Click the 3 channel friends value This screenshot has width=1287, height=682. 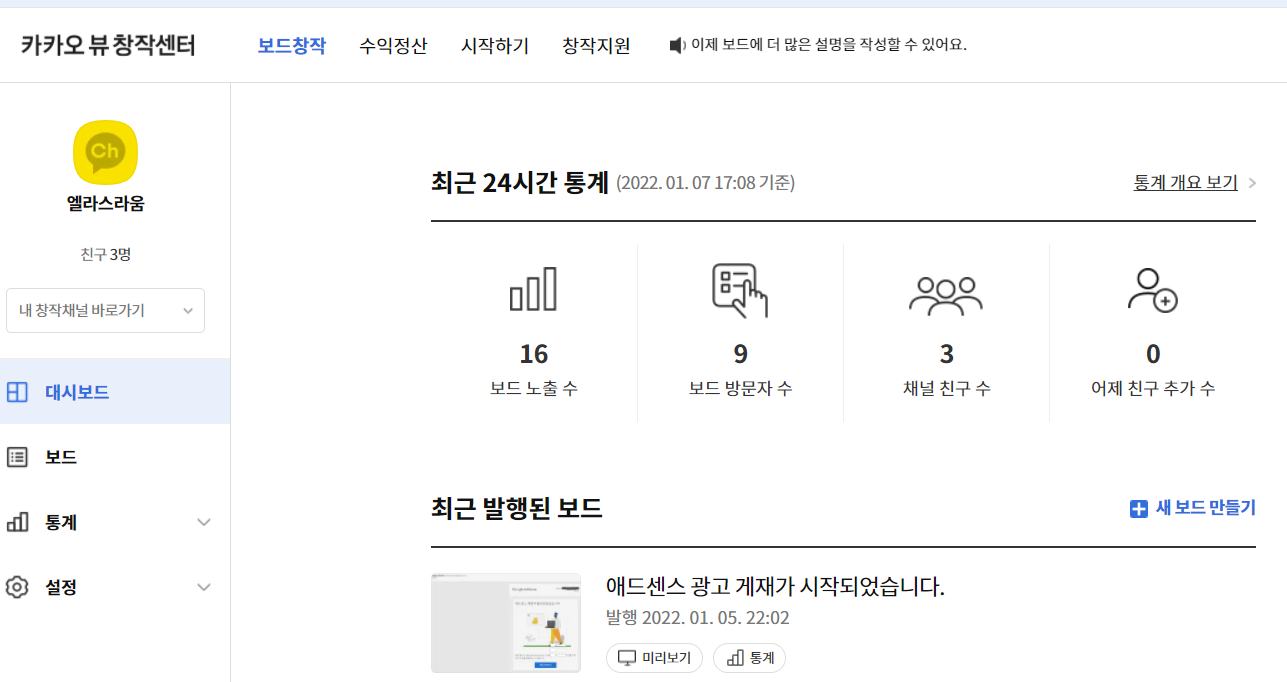947,354
